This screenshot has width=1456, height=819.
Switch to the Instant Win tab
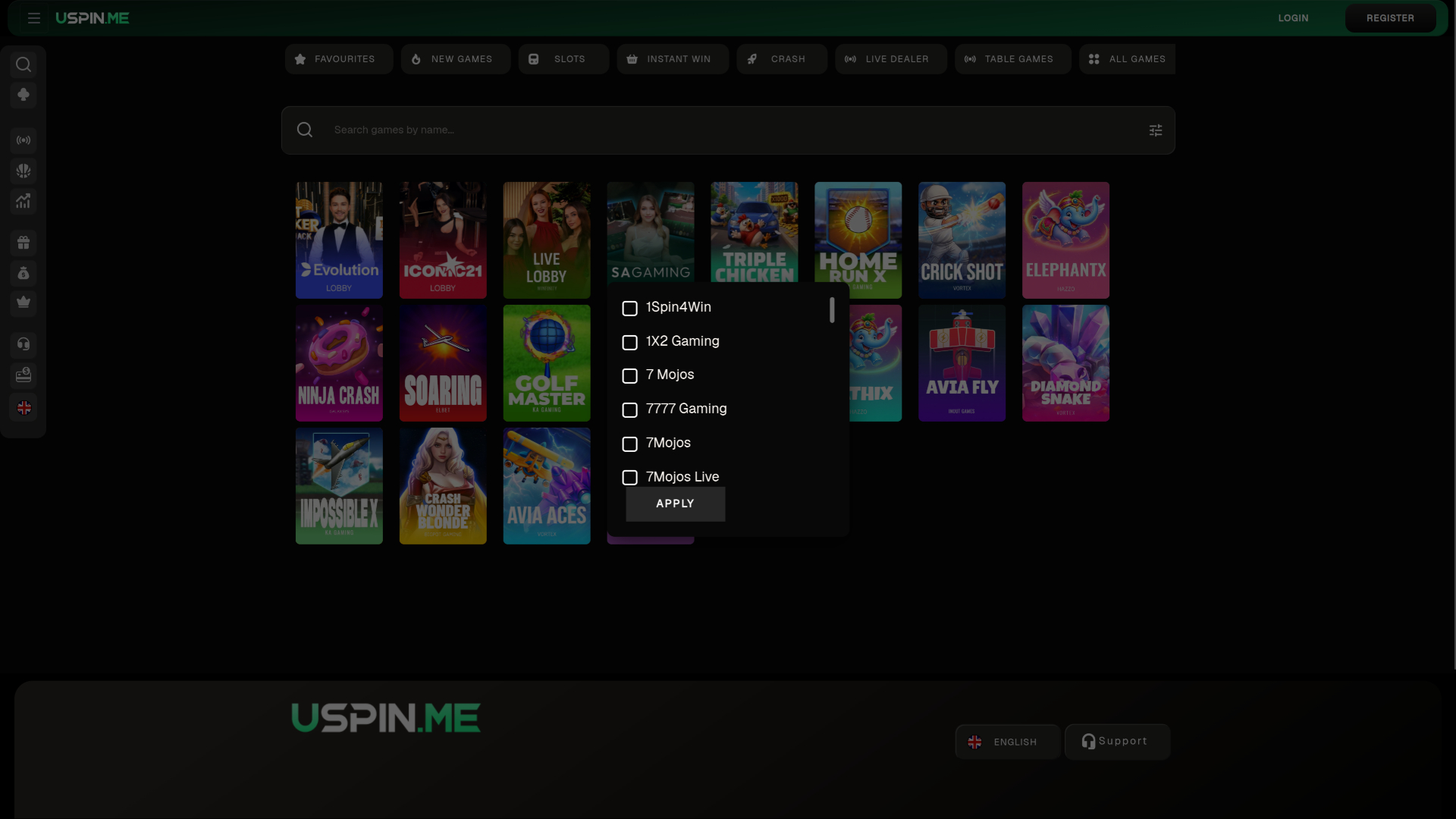click(673, 59)
